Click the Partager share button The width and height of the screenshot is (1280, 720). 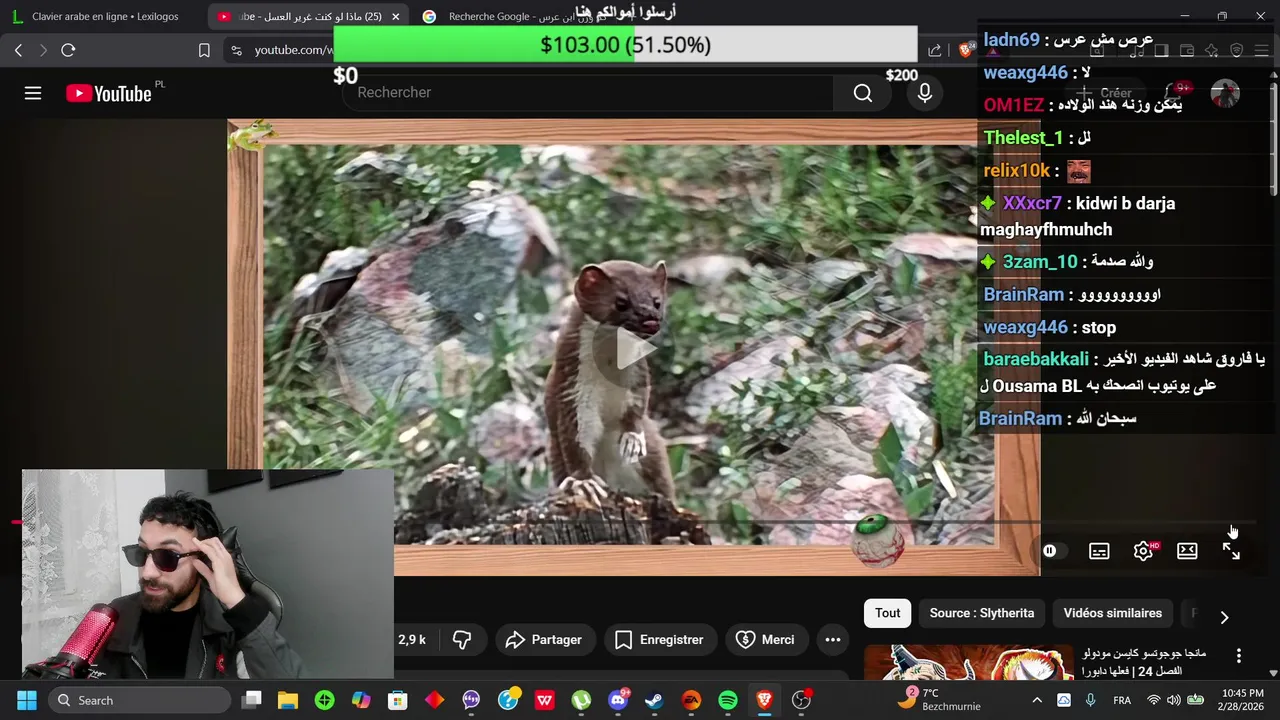544,640
